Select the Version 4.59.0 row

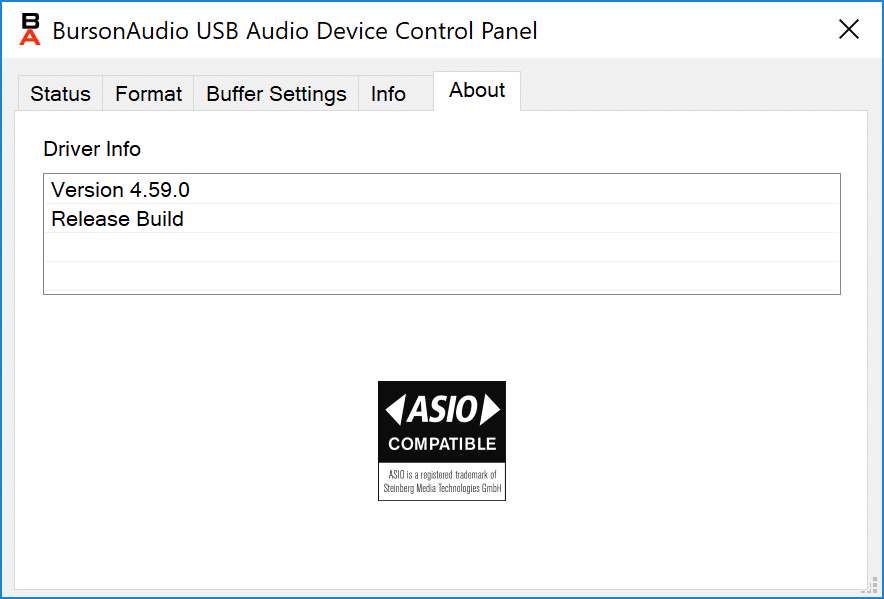coord(442,190)
